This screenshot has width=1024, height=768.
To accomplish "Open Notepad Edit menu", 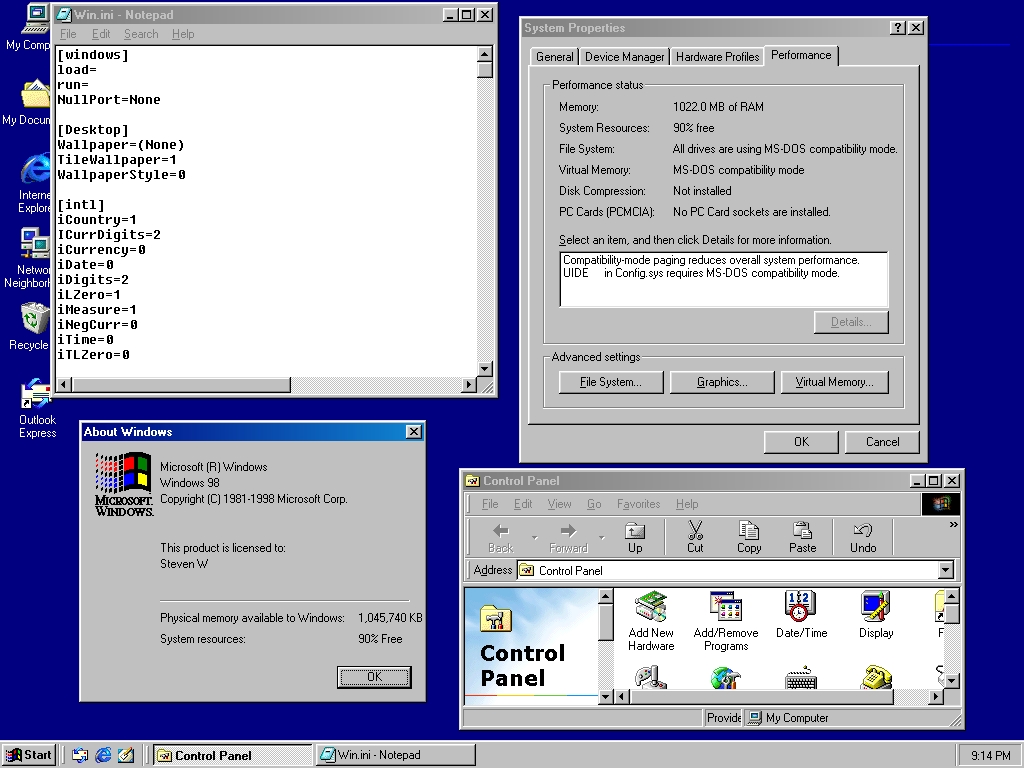I will click(101, 34).
